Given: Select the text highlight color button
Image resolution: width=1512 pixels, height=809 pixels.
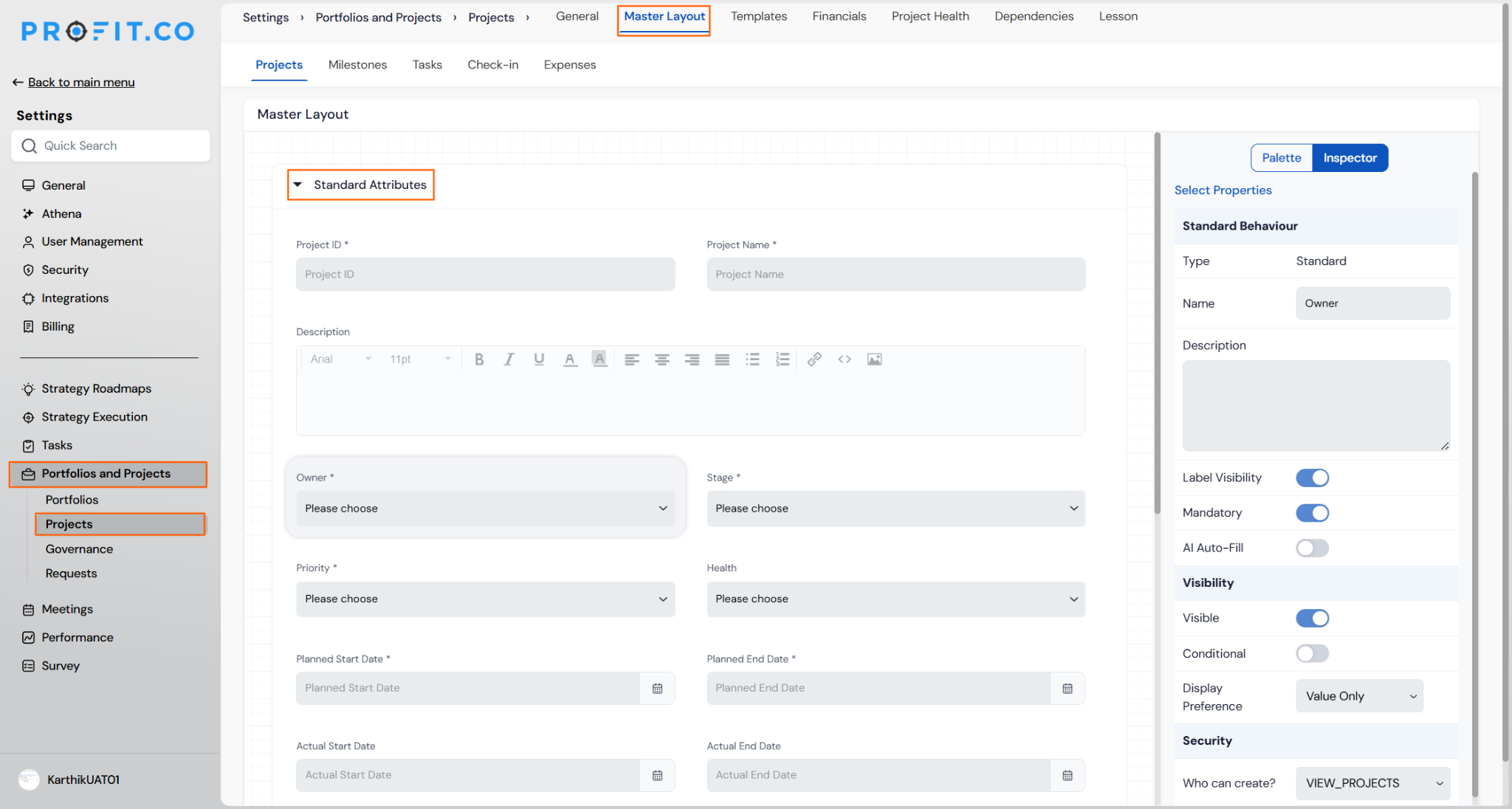Looking at the screenshot, I should 599,359.
